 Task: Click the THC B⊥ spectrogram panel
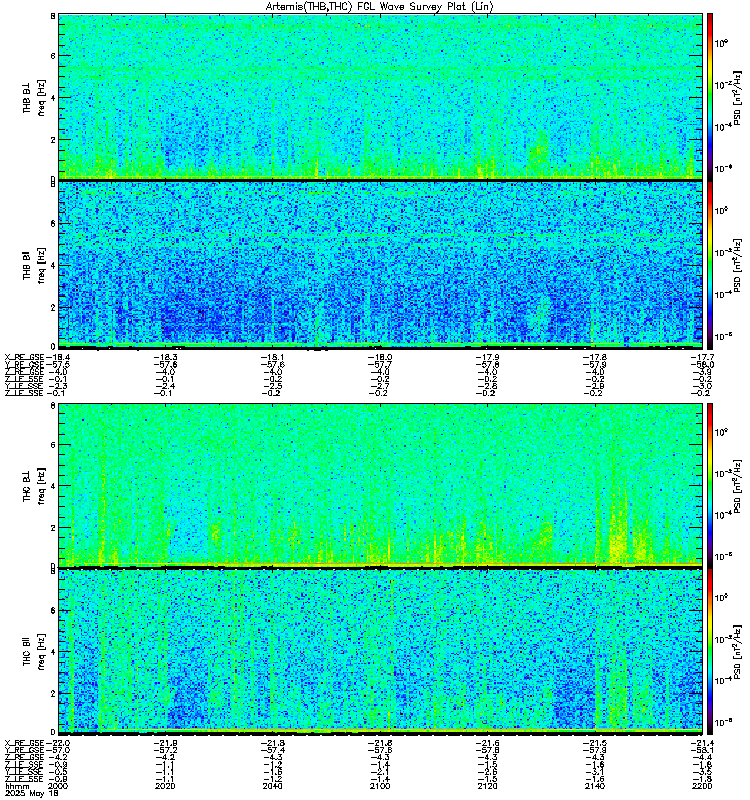tap(381, 485)
